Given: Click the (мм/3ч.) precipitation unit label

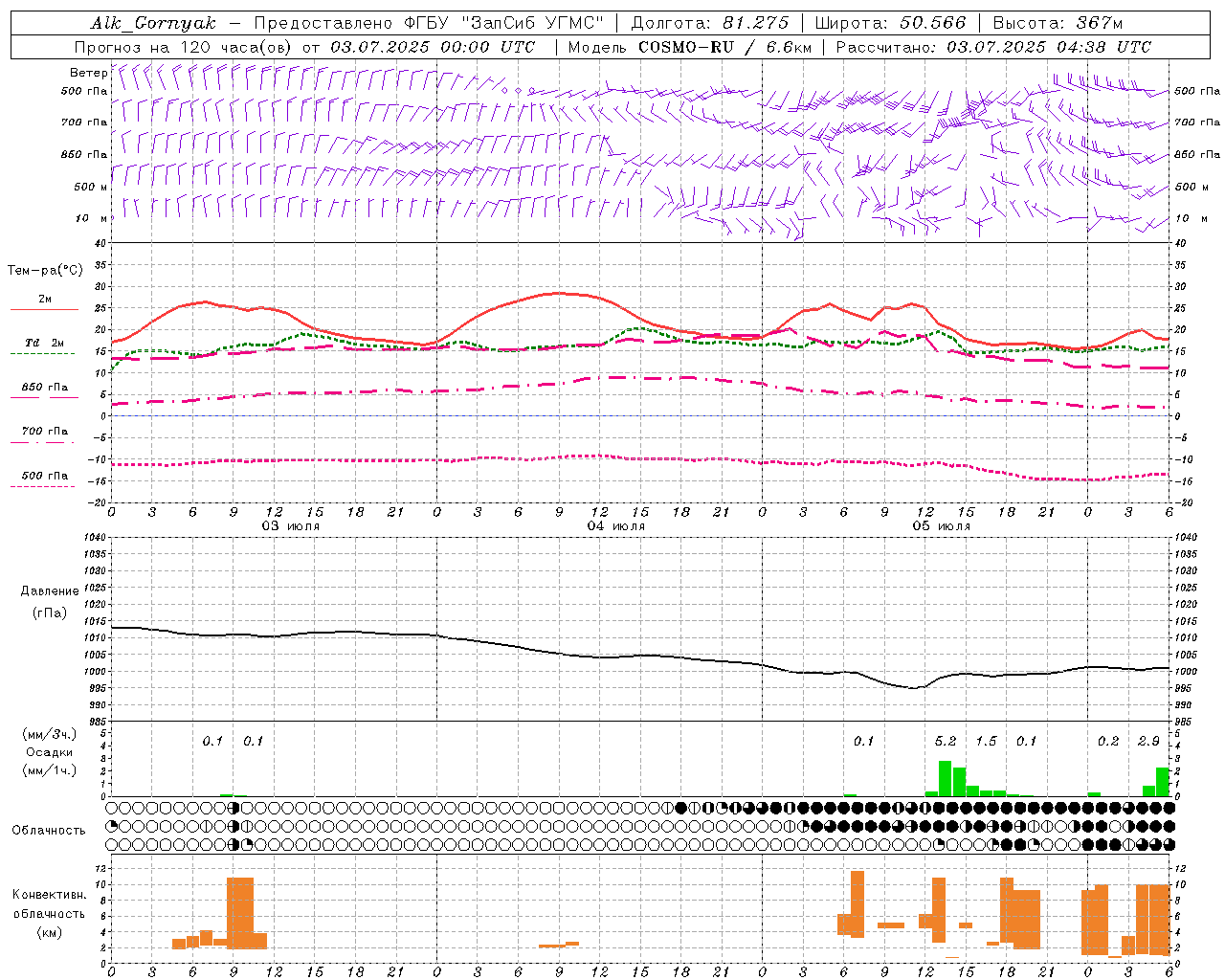Looking at the screenshot, I should 49,734.
